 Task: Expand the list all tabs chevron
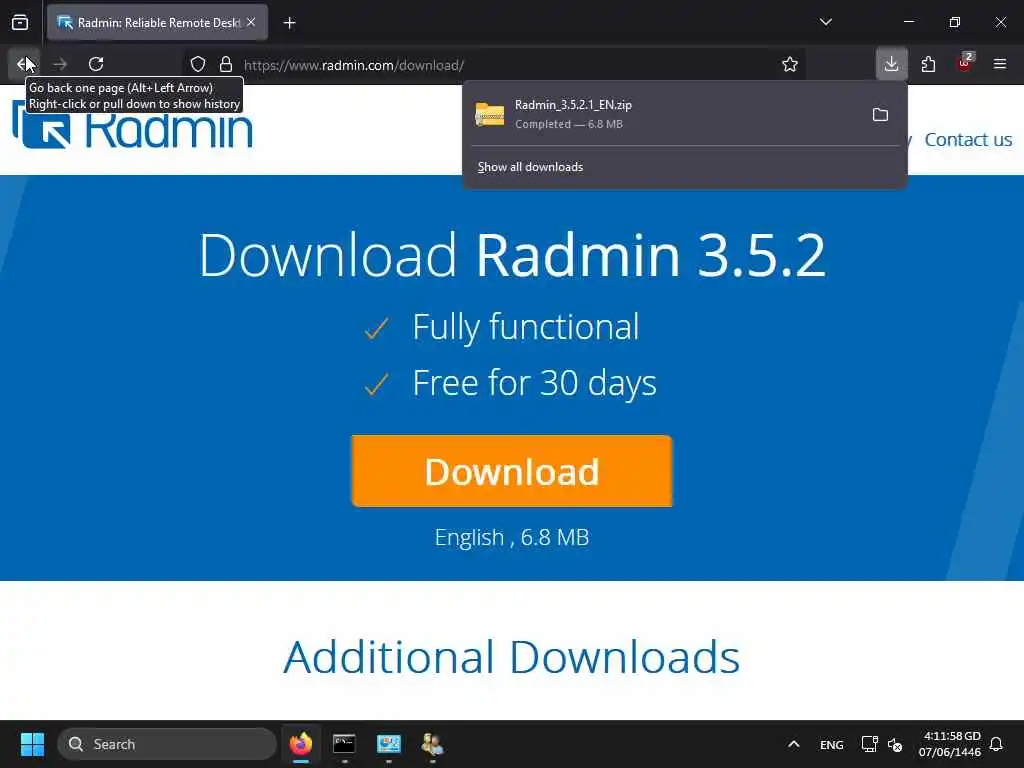tap(825, 22)
